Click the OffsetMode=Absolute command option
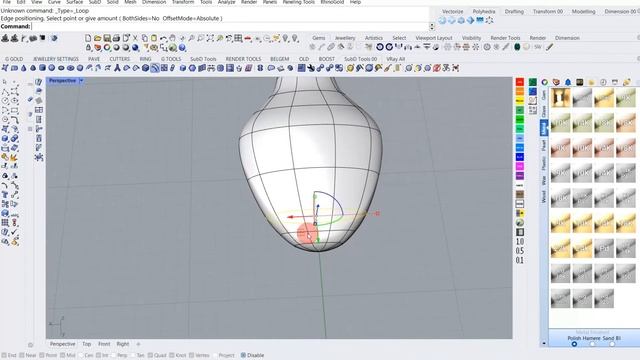This screenshot has width=640, height=360. click(190, 18)
